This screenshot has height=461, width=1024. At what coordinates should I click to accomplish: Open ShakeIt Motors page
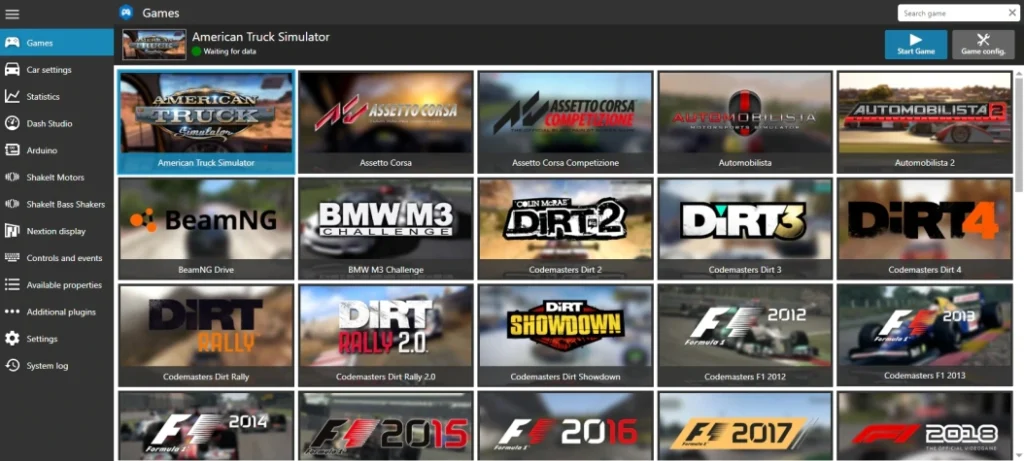pyautogui.click(x=56, y=177)
